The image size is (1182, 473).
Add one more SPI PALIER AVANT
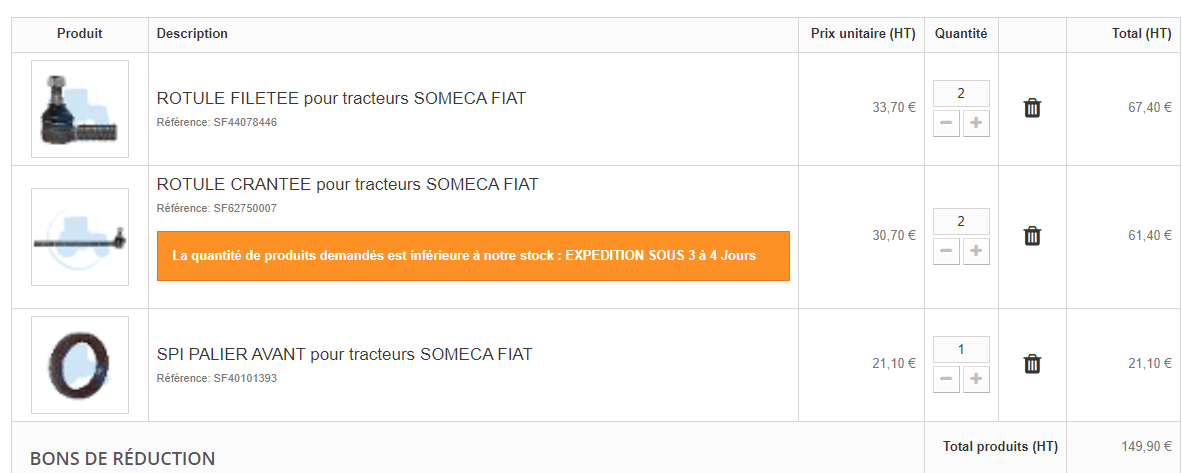[976, 380]
